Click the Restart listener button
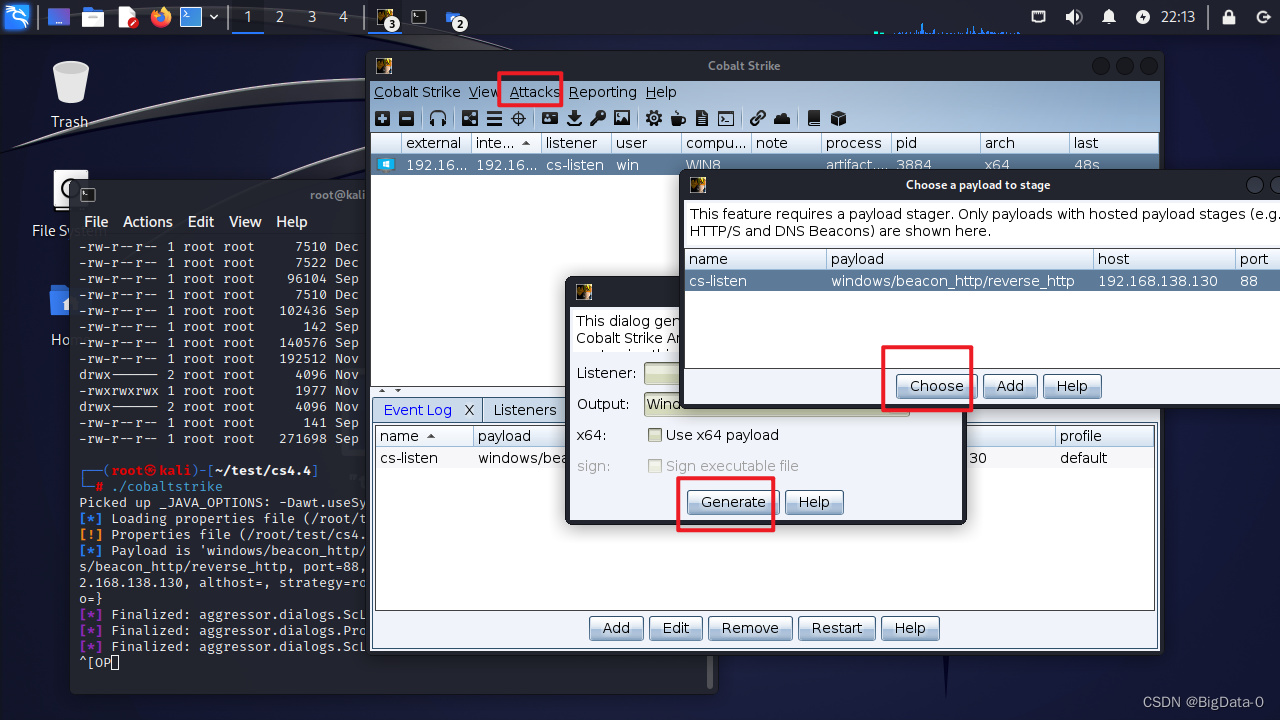 837,628
